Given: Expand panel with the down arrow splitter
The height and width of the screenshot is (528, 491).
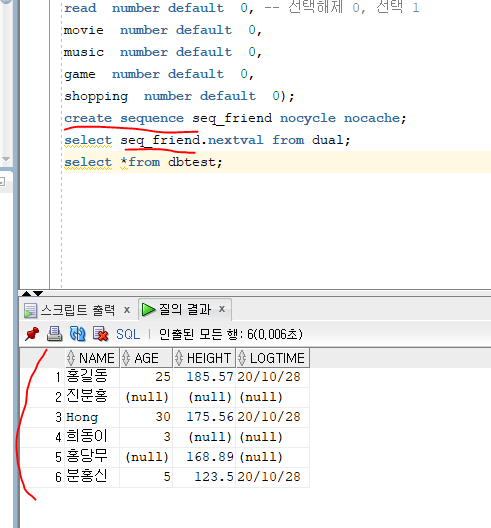Looking at the screenshot, I should pos(38,294).
